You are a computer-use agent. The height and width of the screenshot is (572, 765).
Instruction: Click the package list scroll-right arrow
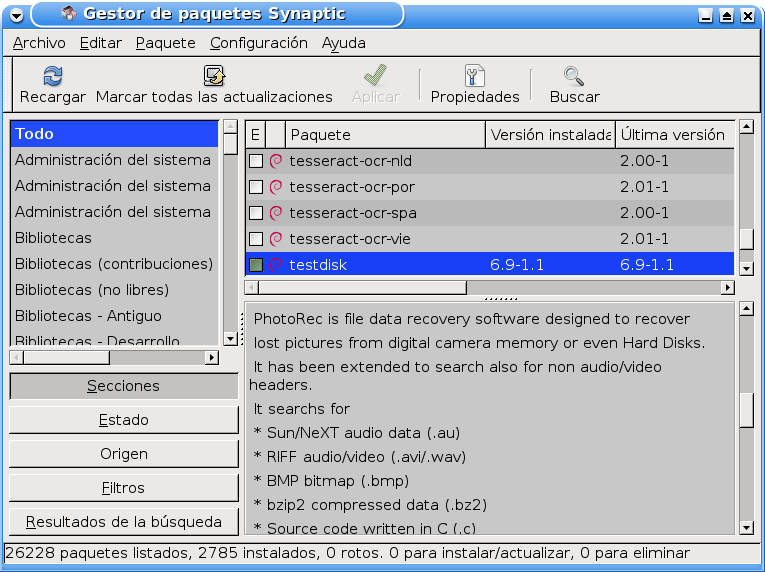pos(727,287)
